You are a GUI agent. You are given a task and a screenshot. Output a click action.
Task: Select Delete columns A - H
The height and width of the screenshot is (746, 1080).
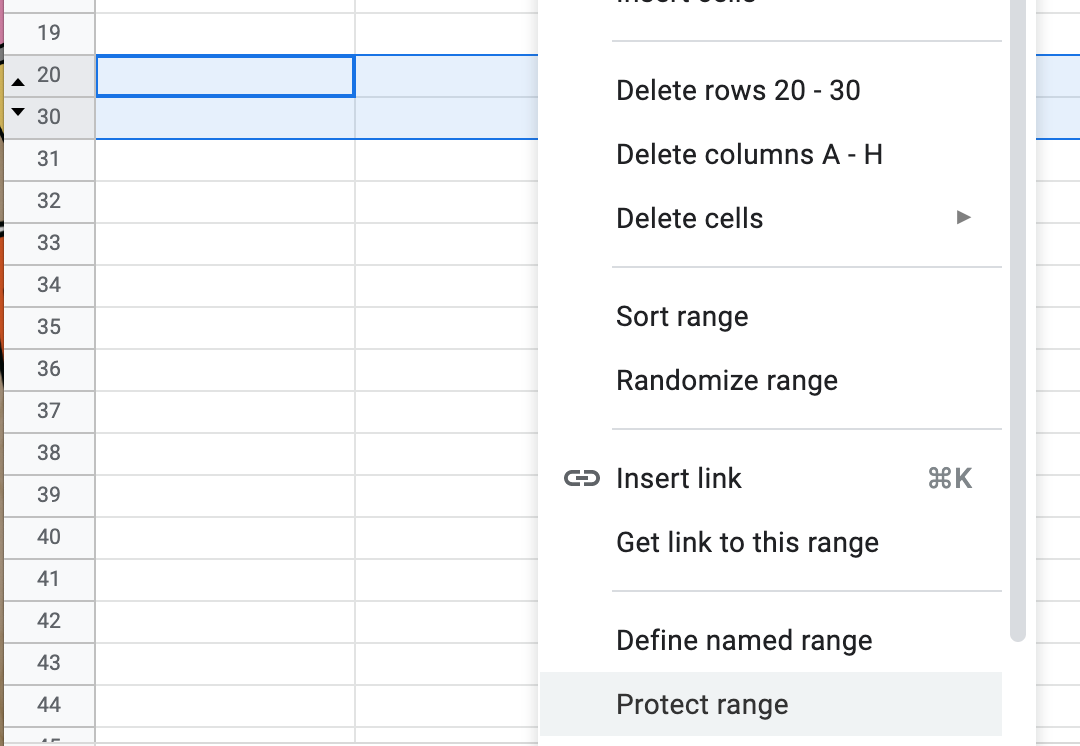coord(749,155)
